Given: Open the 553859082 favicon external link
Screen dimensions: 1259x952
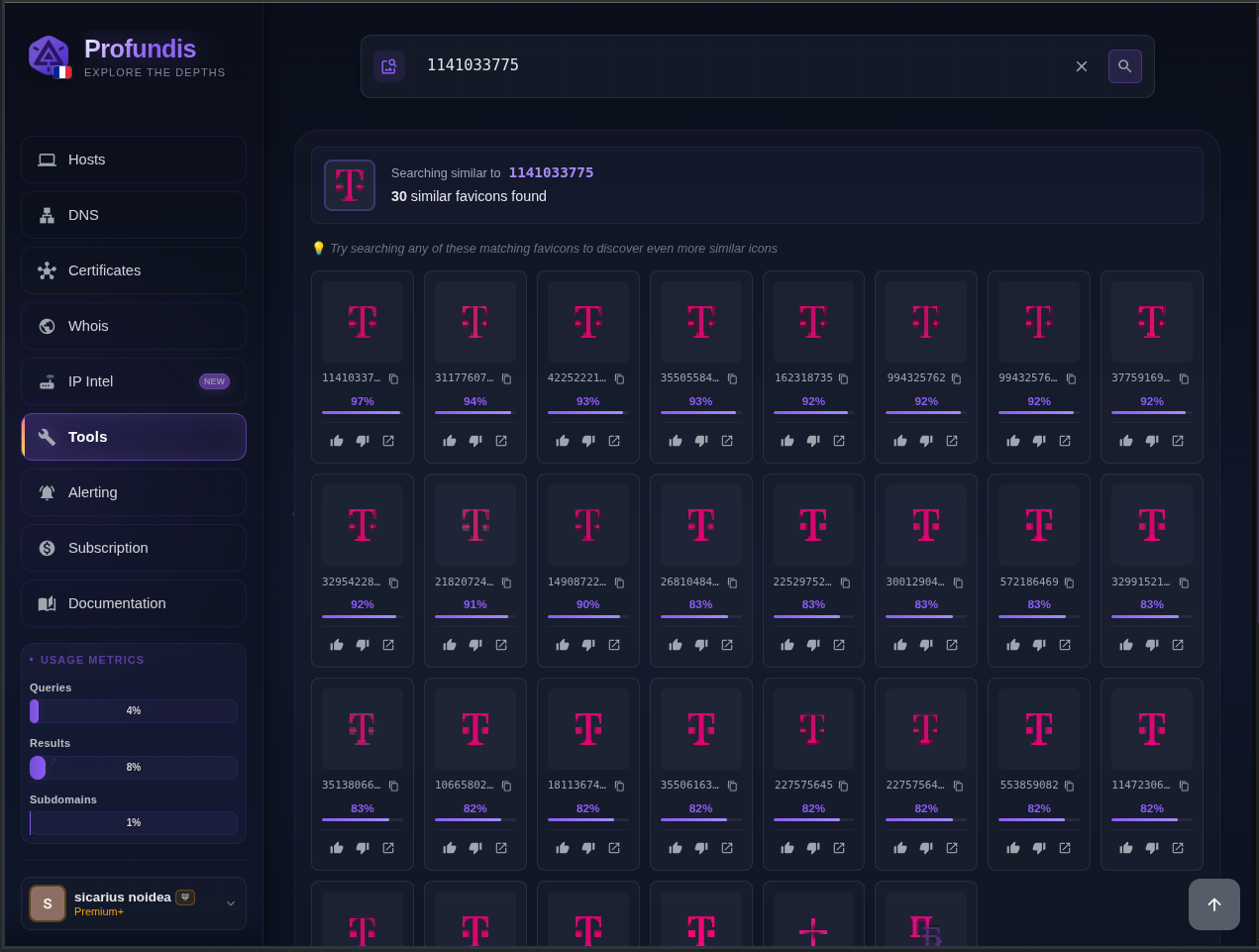Looking at the screenshot, I should coord(1065,848).
